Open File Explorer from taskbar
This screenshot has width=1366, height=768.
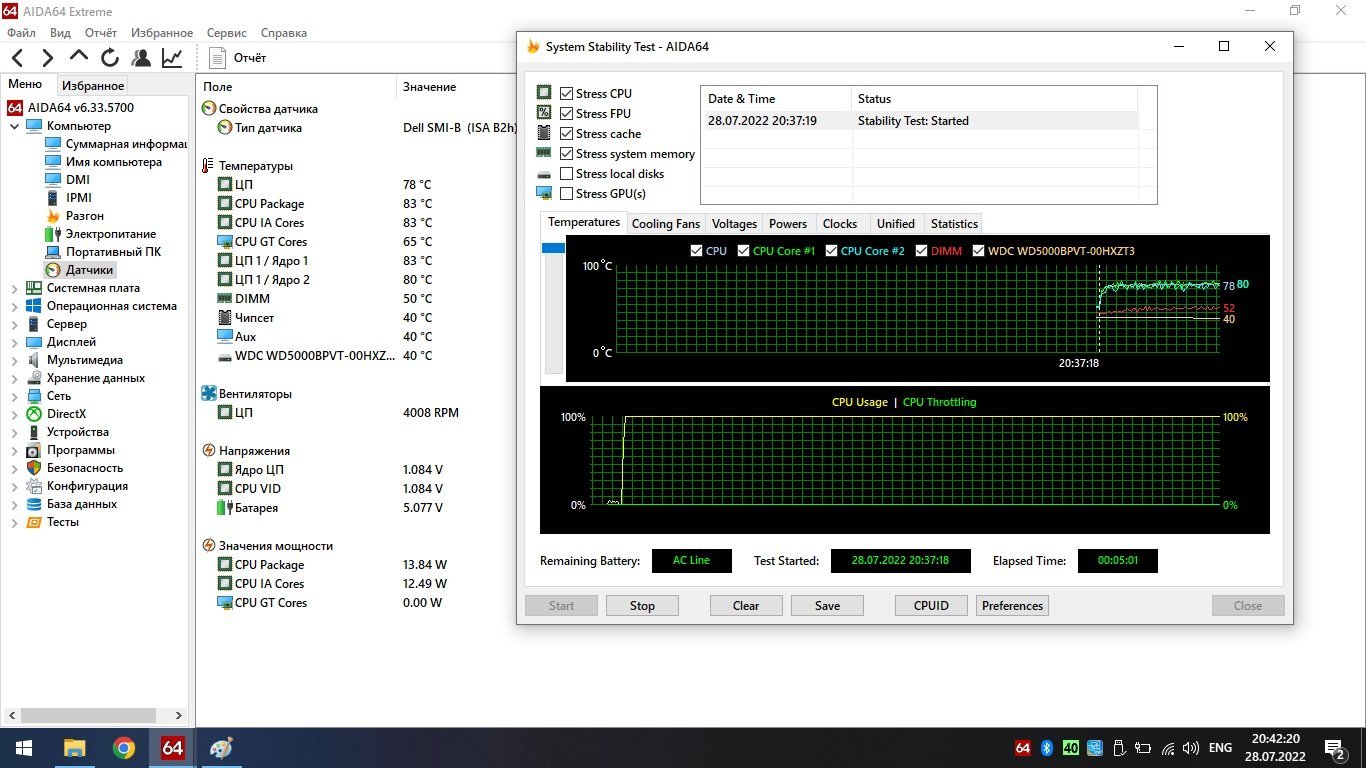pos(75,748)
